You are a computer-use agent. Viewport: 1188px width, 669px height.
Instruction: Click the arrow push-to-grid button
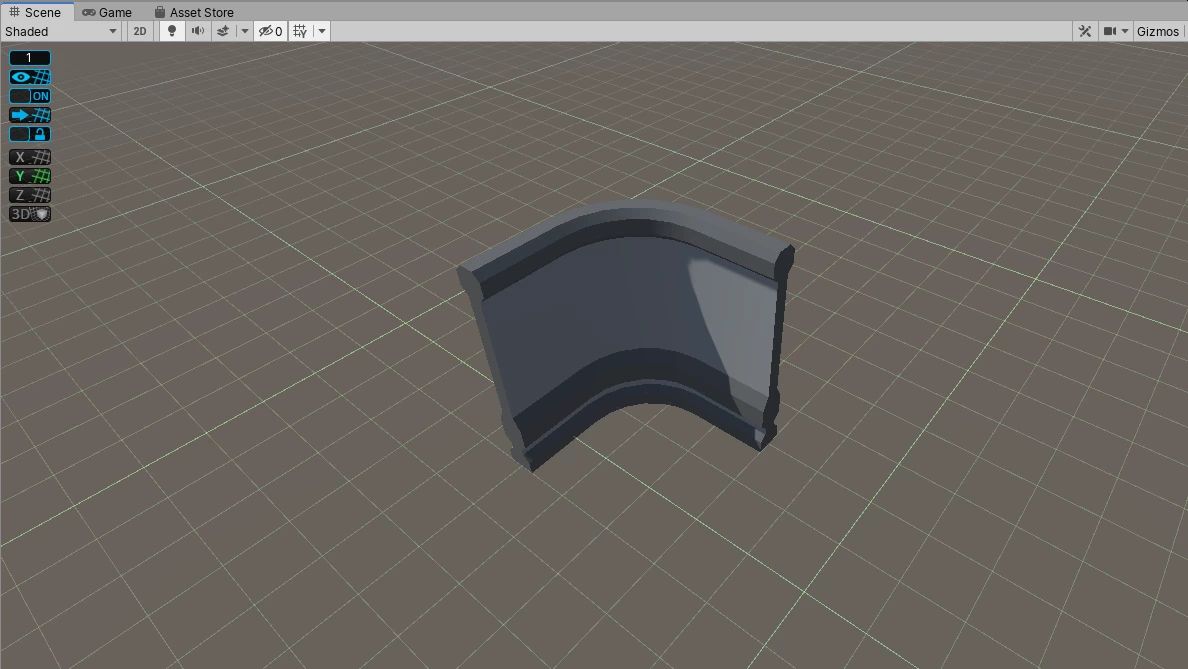pyautogui.click(x=30, y=115)
